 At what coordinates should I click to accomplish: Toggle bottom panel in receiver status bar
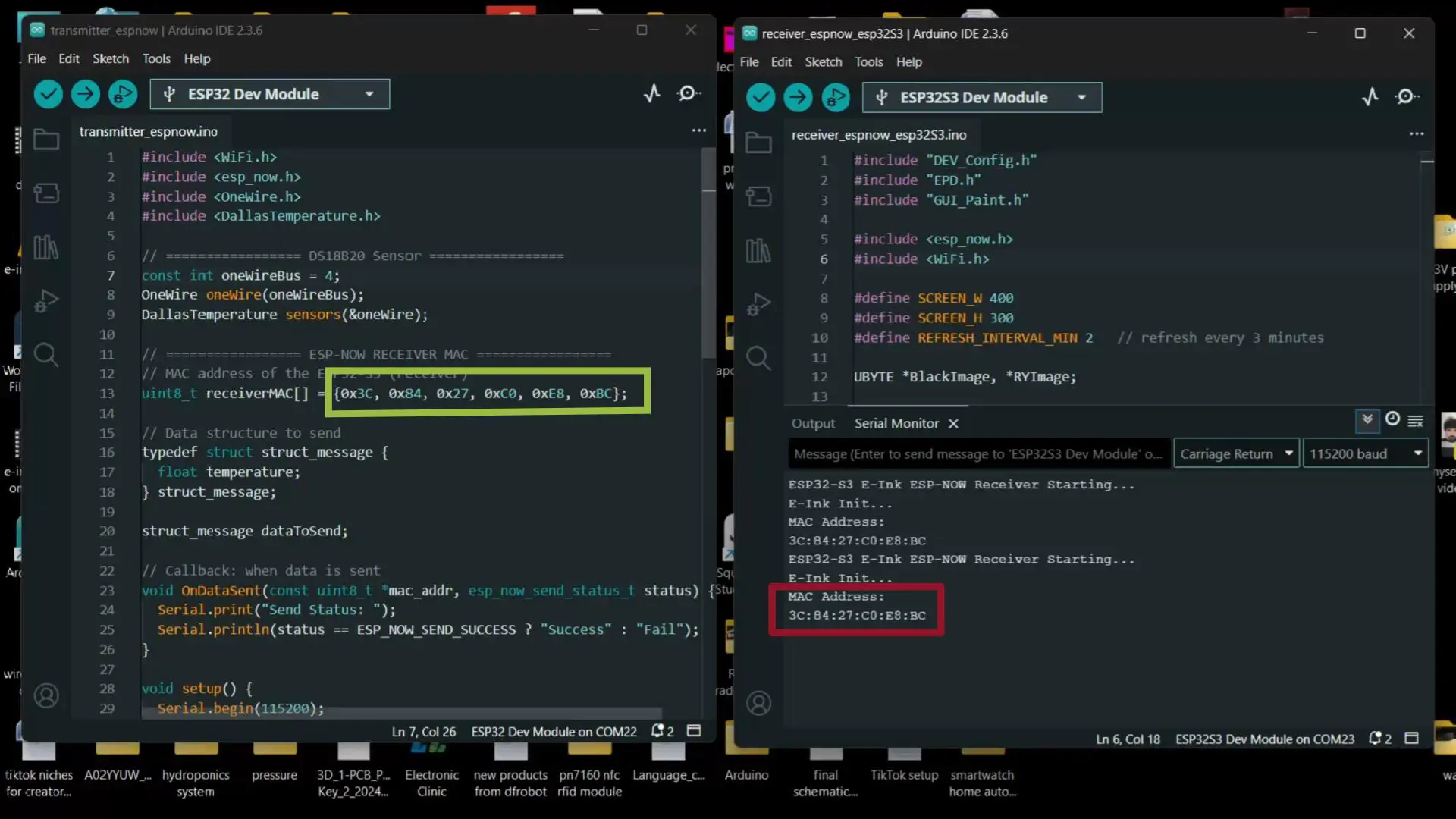coord(1411,738)
